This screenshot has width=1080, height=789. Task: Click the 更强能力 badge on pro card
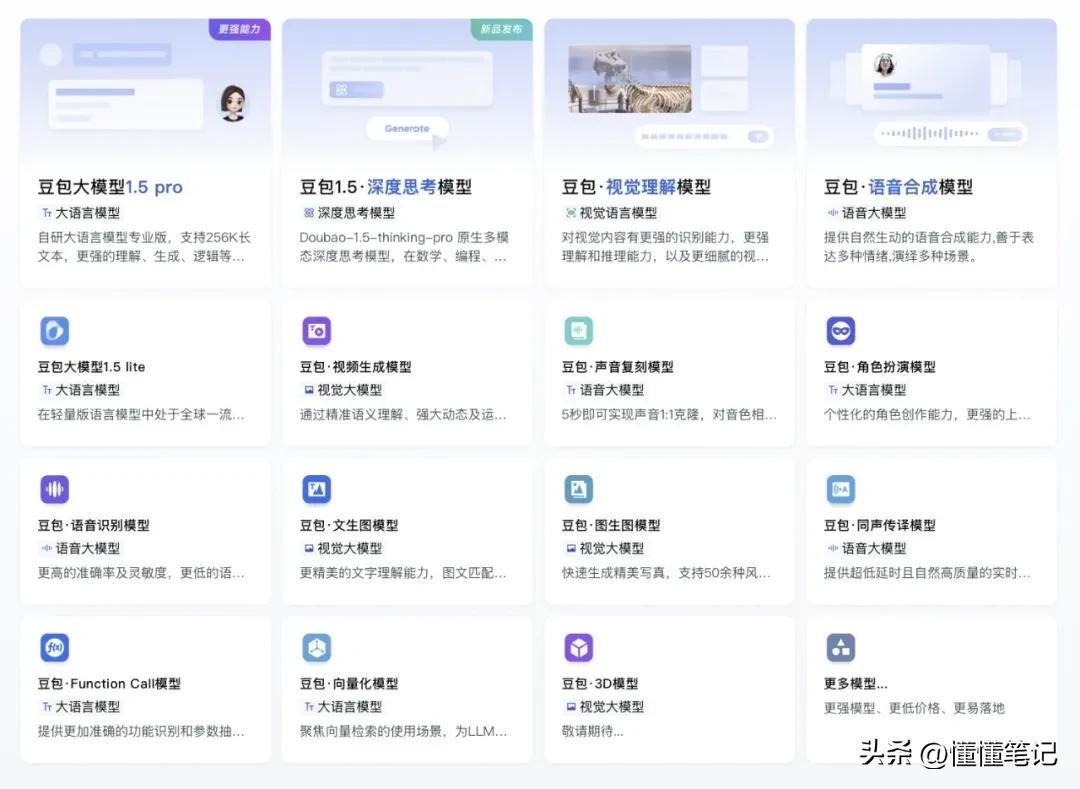tap(240, 29)
